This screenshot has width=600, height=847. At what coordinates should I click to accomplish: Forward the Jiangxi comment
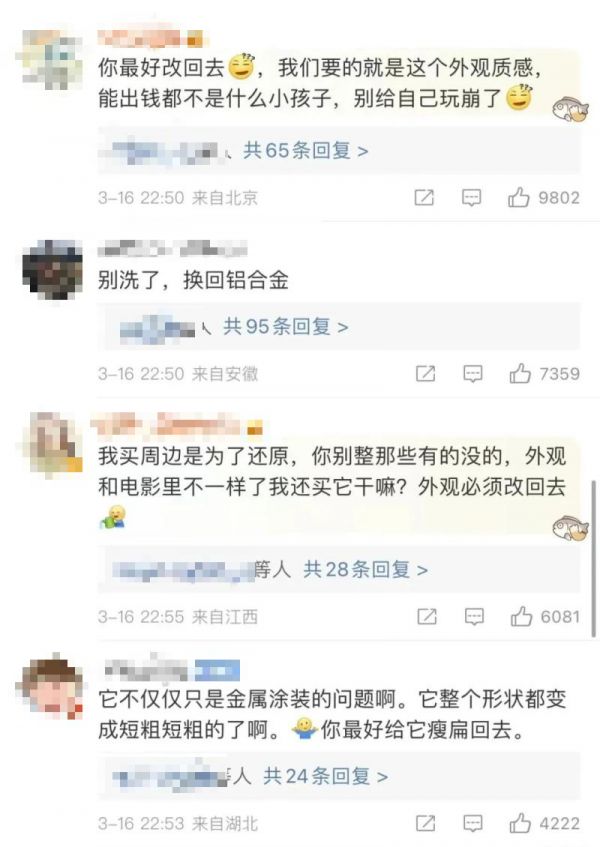click(427, 616)
